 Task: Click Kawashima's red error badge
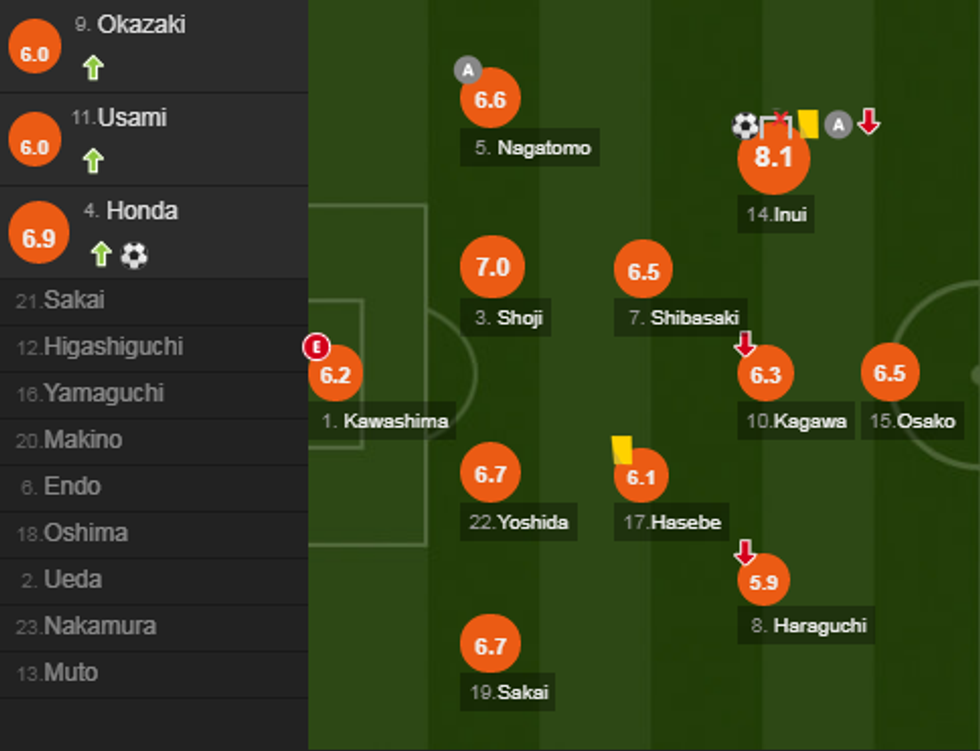tap(316, 348)
